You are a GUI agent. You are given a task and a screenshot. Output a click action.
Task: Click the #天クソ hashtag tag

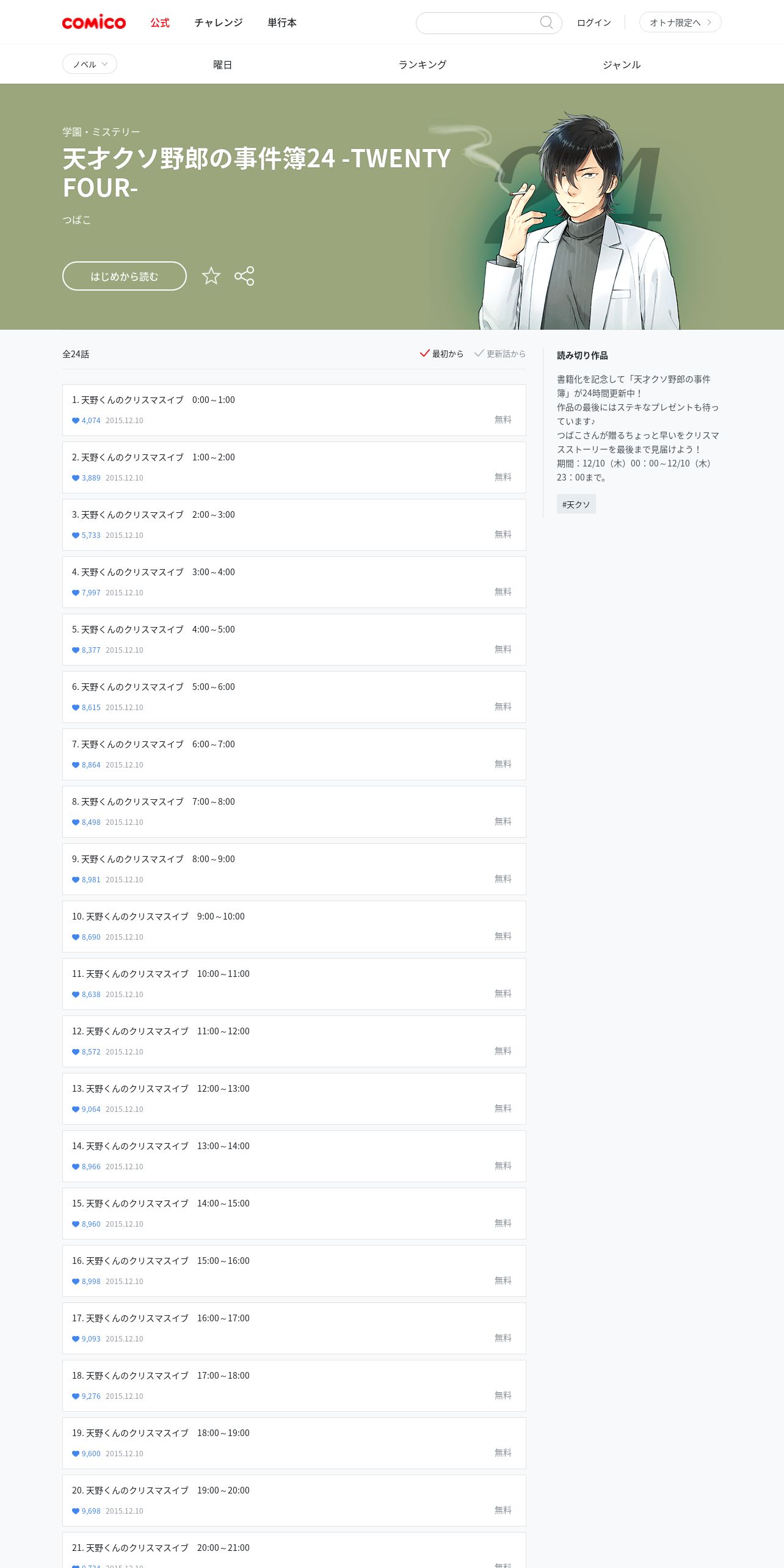576,504
